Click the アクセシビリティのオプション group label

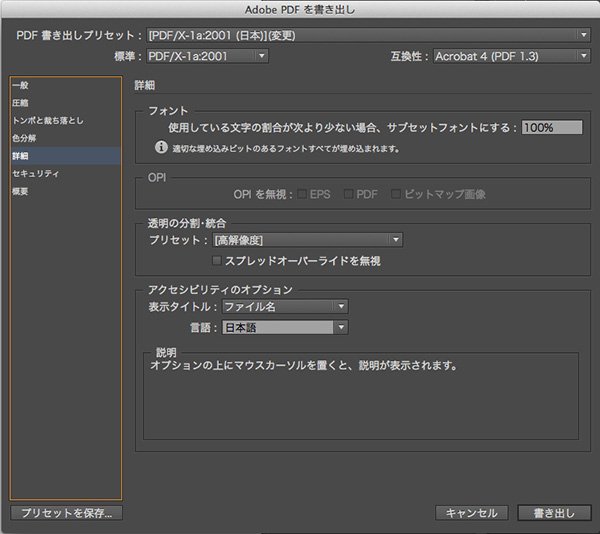220,290
